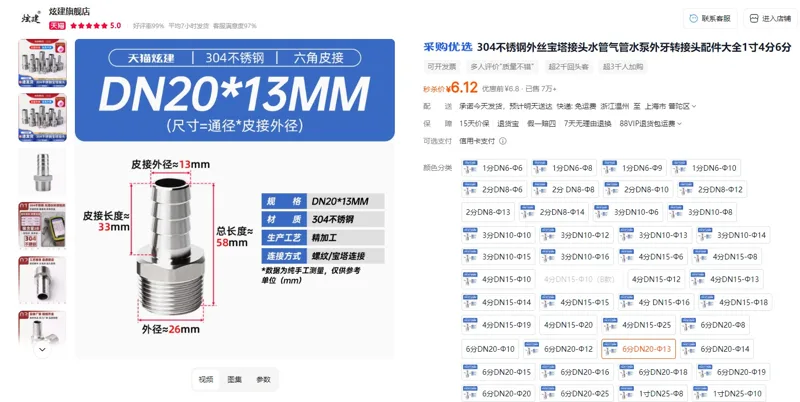Pick the 4分DN15-Φ12 size
Viewport: 800px width, 402px height.
click(x=656, y=279)
